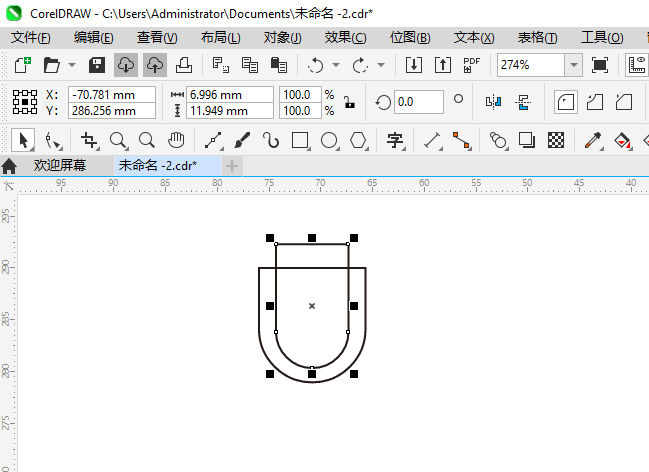Expand the undo history dropdown arrow
The image size is (649, 472).
336,65
